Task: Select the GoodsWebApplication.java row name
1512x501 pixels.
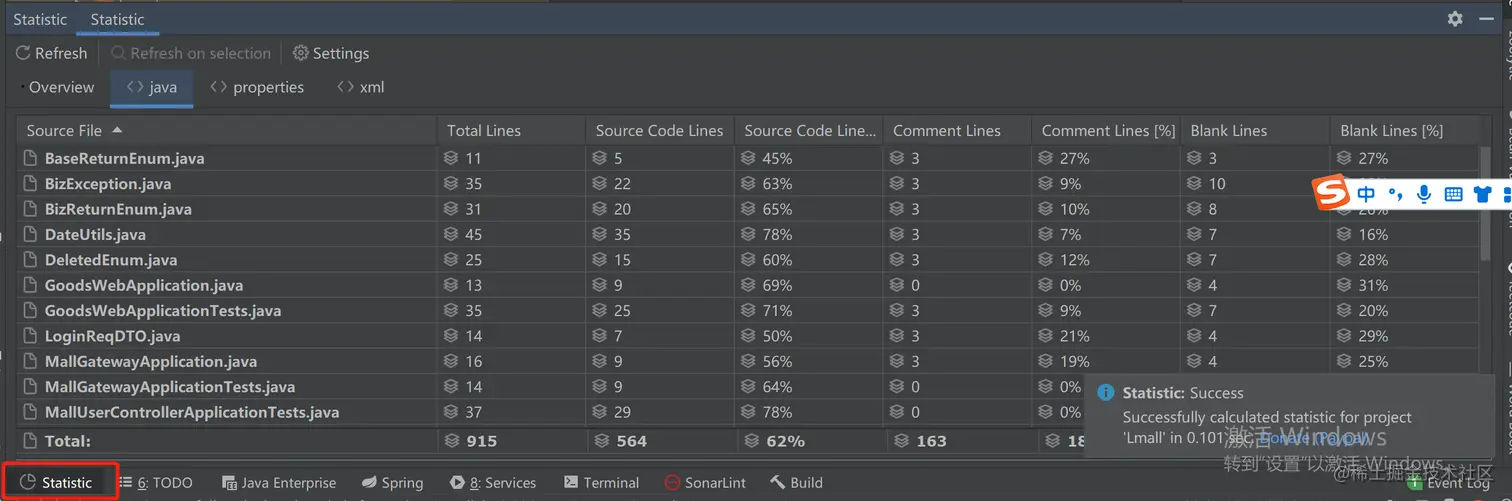Action: 144,285
